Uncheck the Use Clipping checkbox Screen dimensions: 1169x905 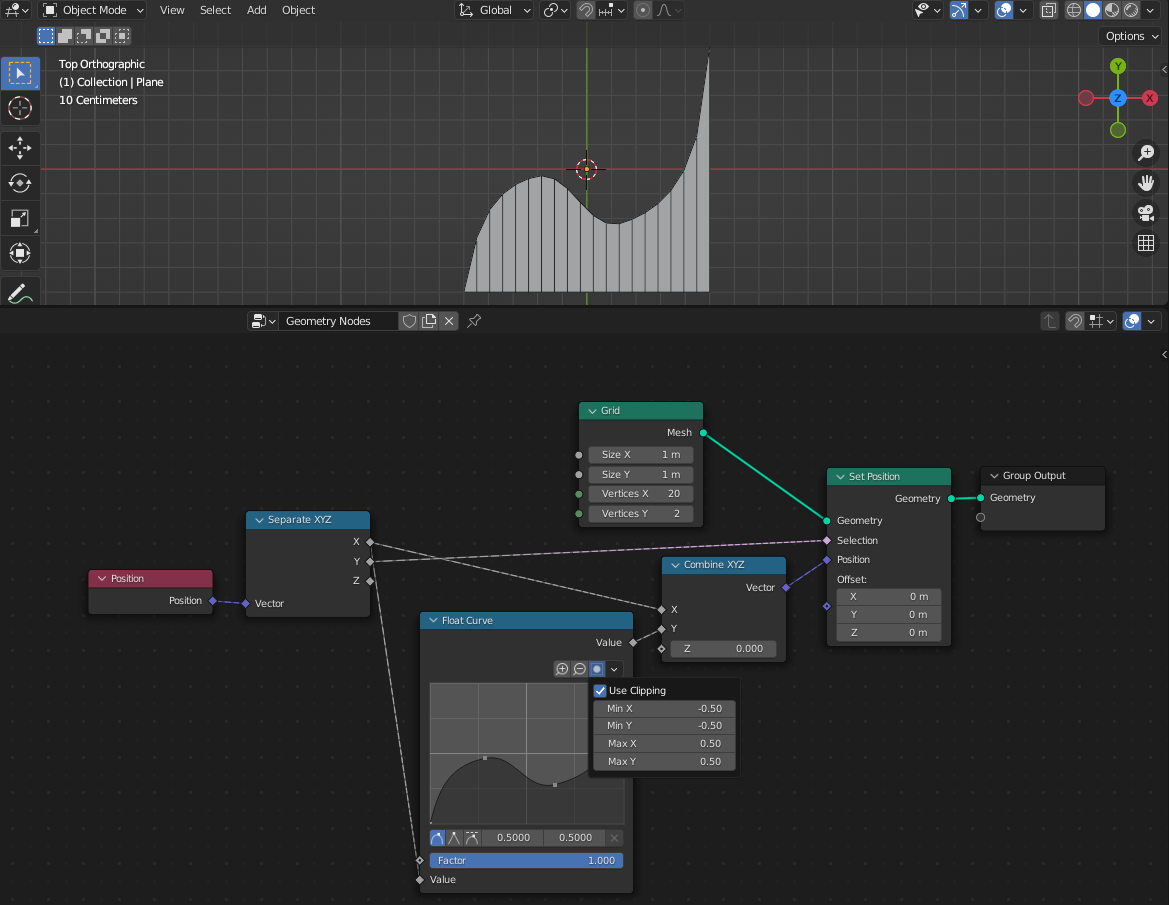(600, 690)
